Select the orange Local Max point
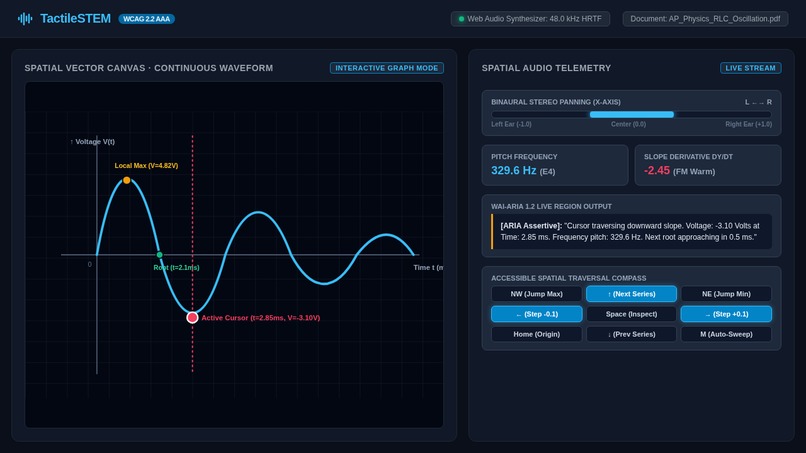 click(x=126, y=180)
